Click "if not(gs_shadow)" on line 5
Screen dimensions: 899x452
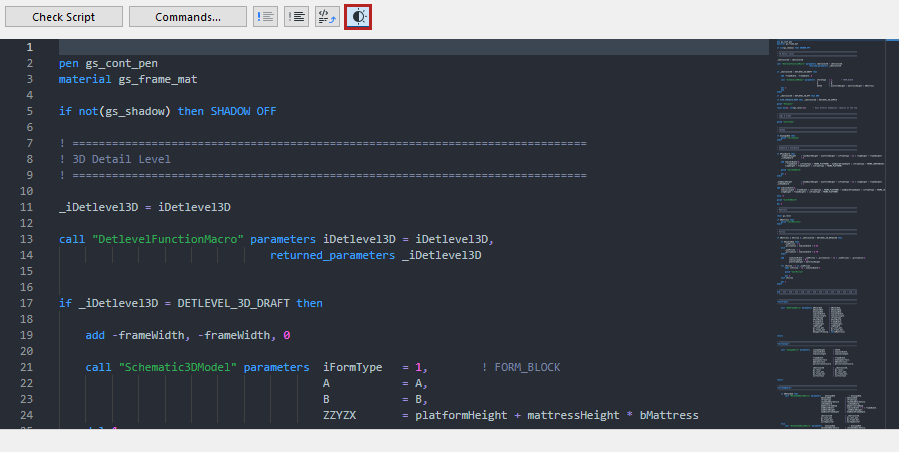115,111
